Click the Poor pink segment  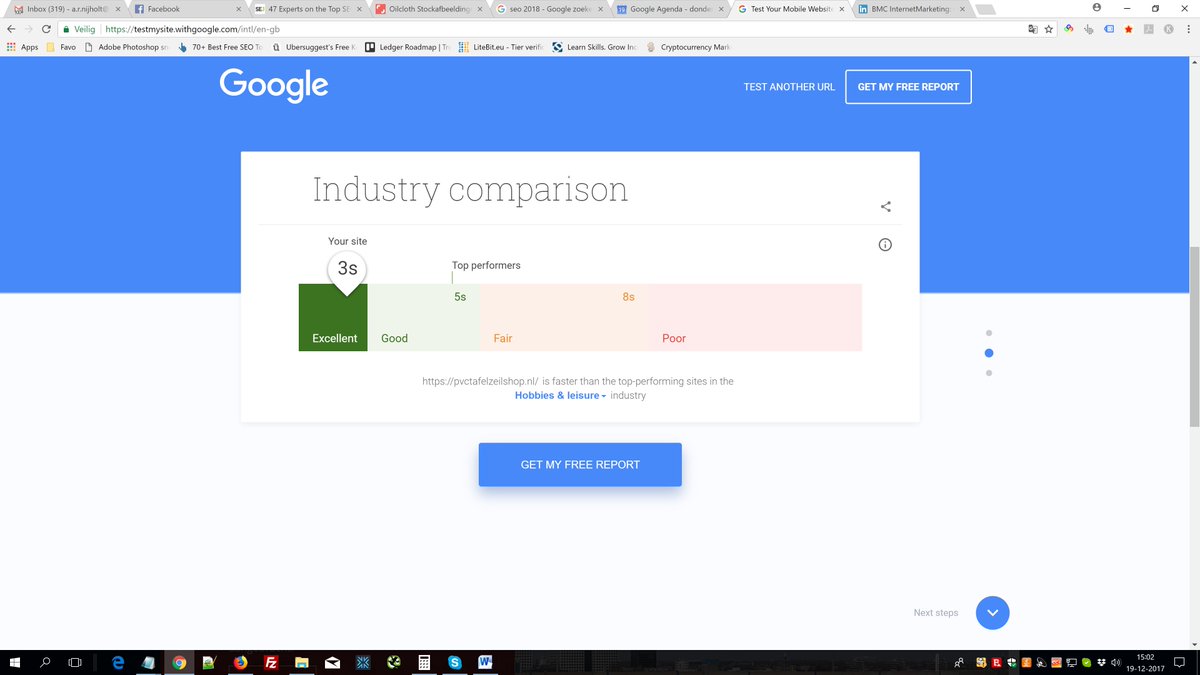click(755, 317)
